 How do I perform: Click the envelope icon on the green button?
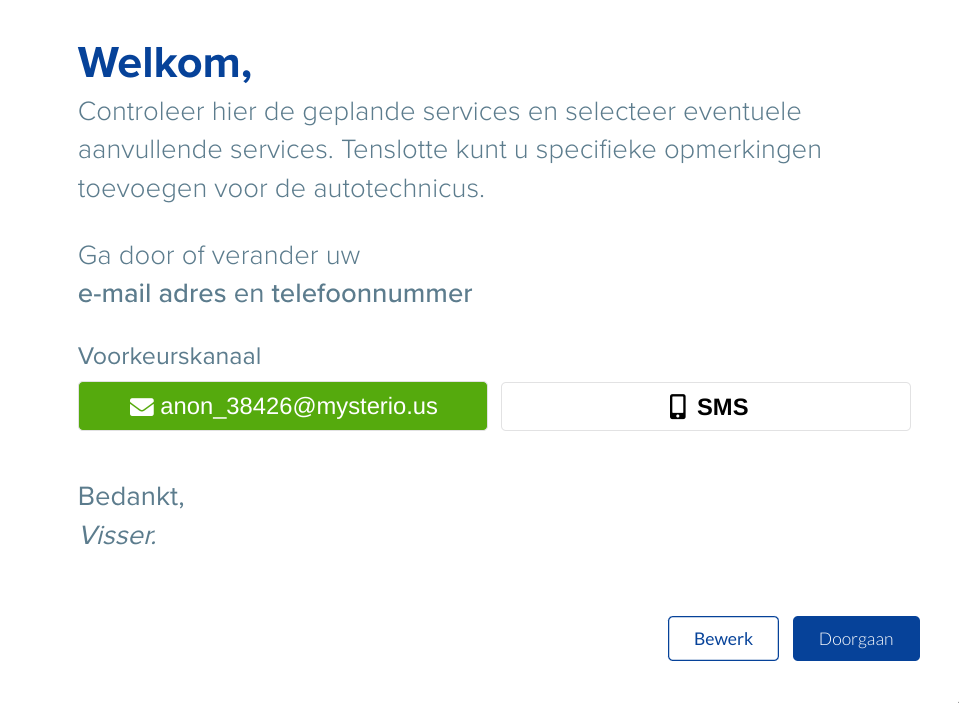pos(142,407)
